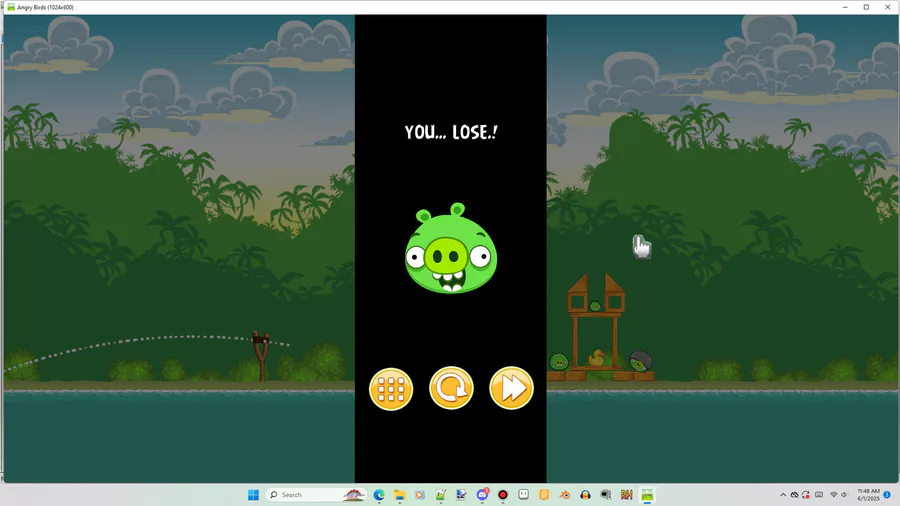Open the level selection grid button
Viewport: 900px width, 506px height.
391,389
